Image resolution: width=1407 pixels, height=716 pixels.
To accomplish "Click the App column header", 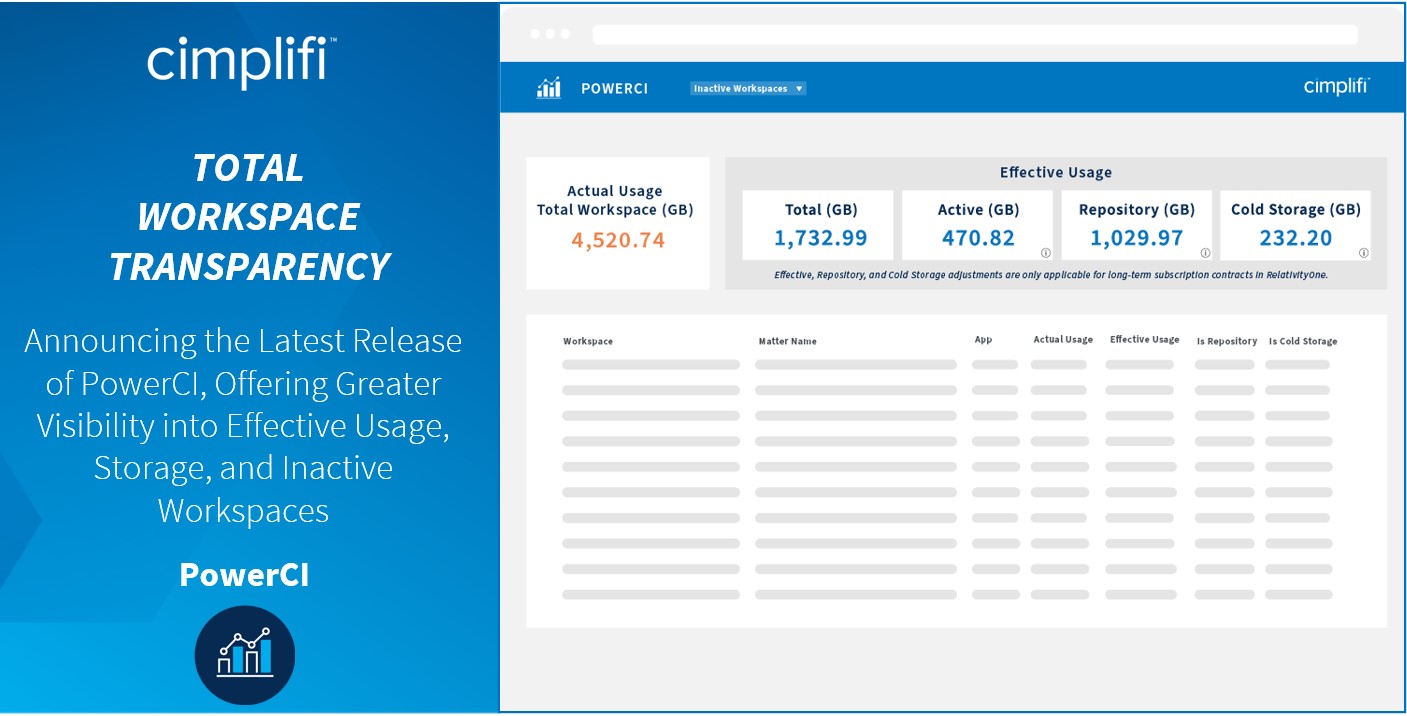I will coord(983,340).
